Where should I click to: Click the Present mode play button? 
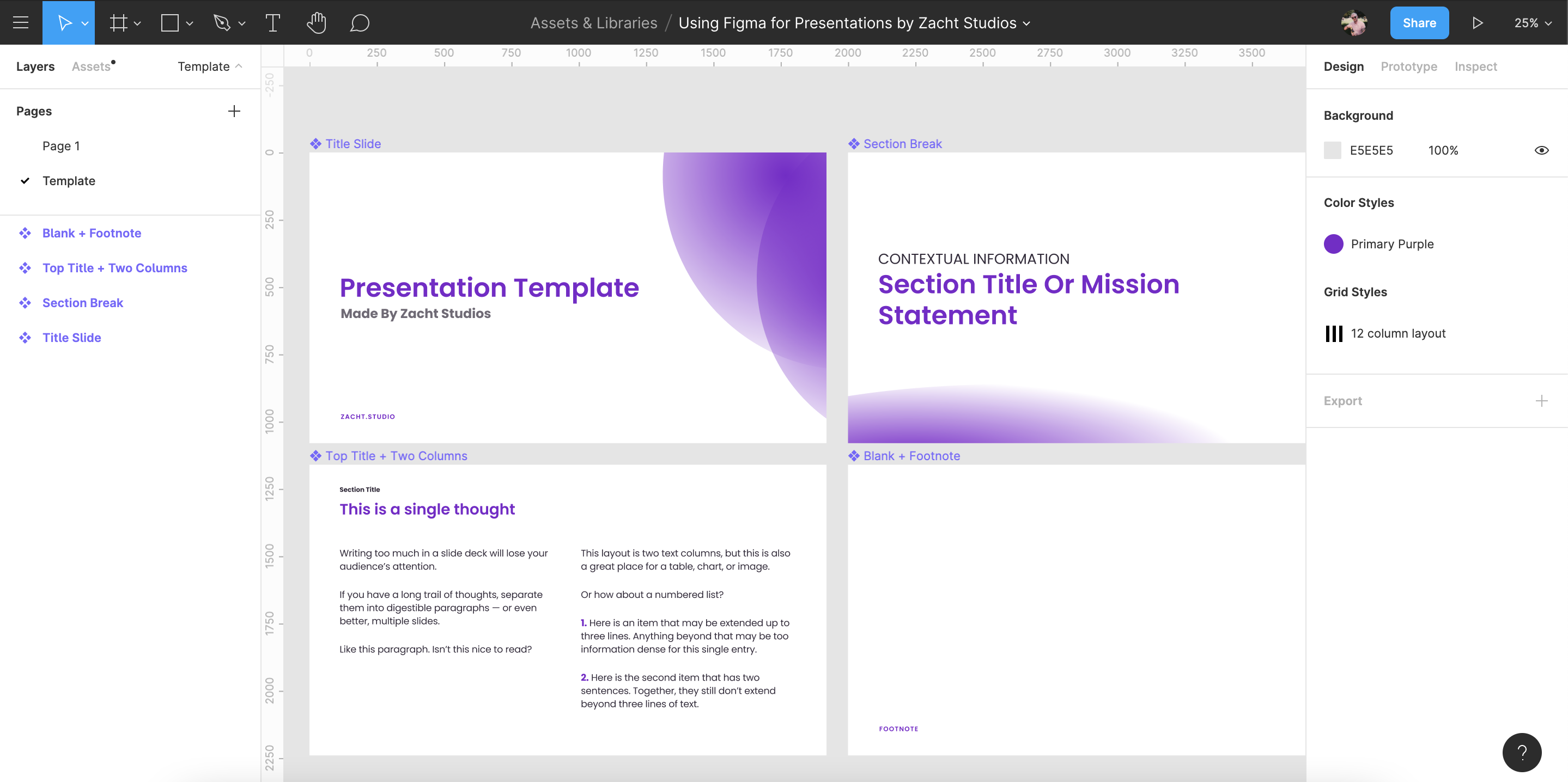[1478, 22]
